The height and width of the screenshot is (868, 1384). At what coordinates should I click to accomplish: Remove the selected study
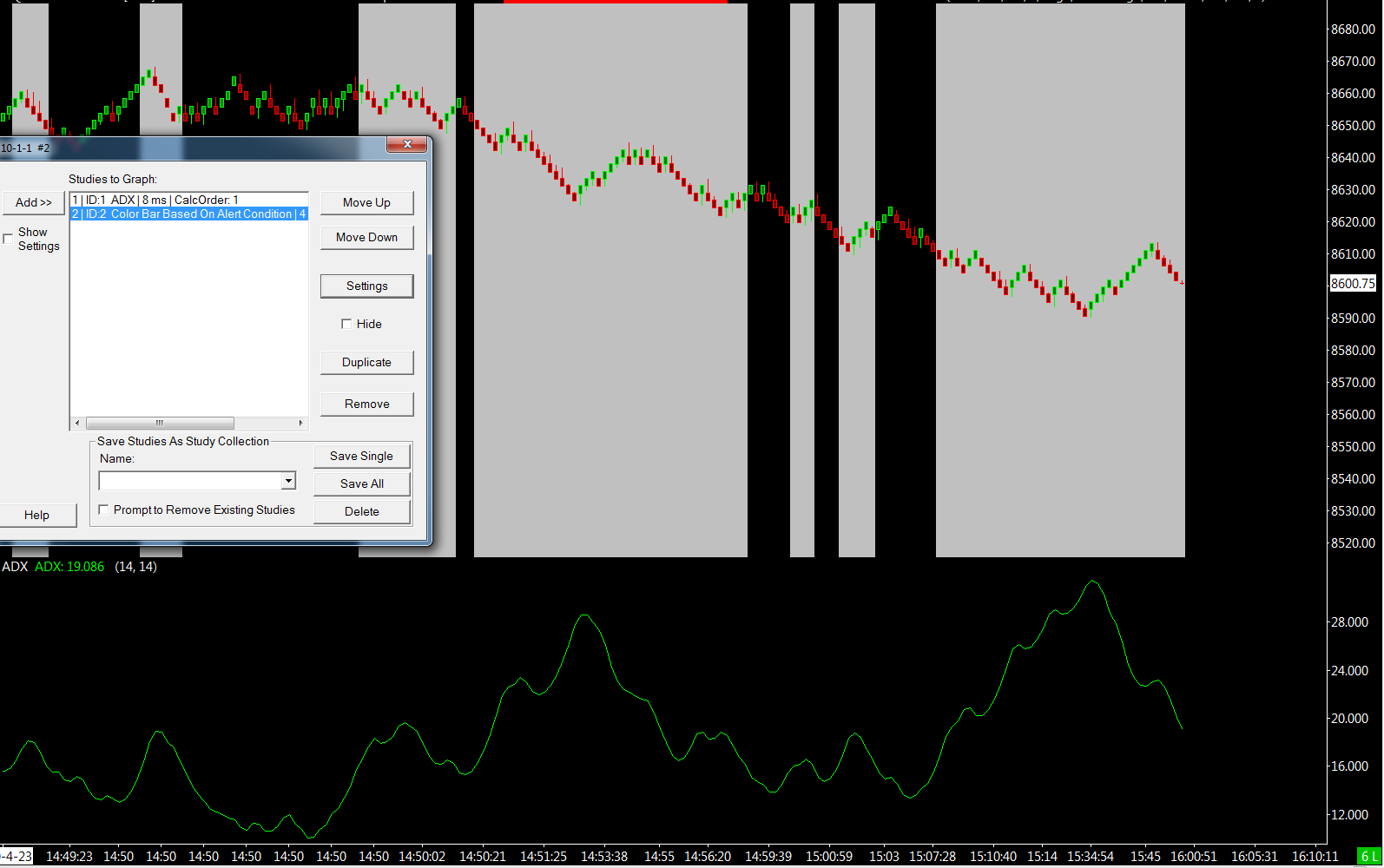pyautogui.click(x=366, y=404)
